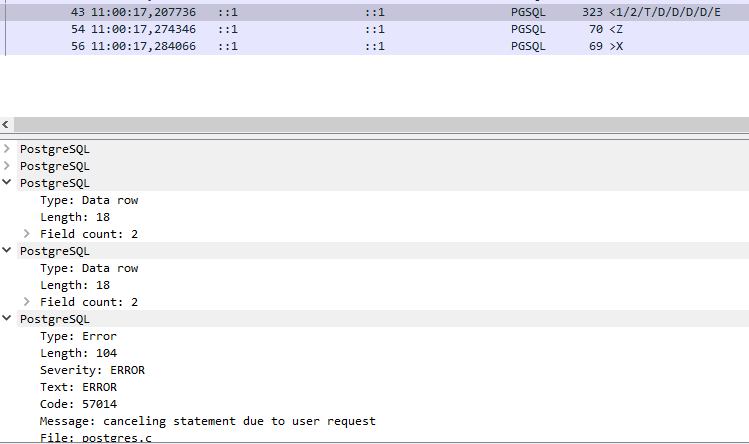This screenshot has width=749, height=444.
Task: Expand the second collapsed PostgreSQL node
Action: [x=7, y=166]
